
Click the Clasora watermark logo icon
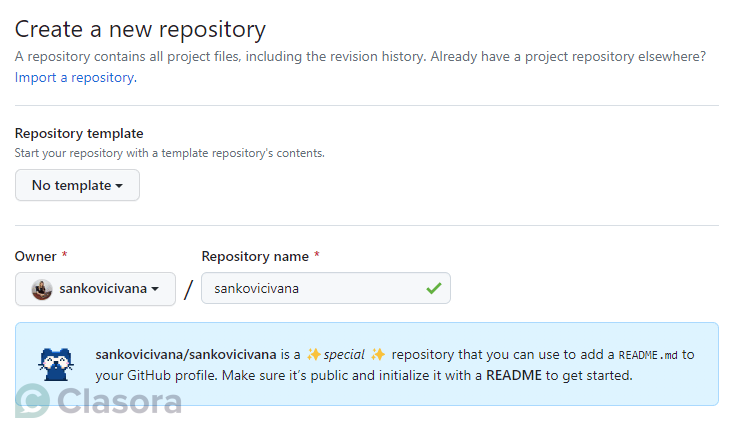click(x=33, y=401)
